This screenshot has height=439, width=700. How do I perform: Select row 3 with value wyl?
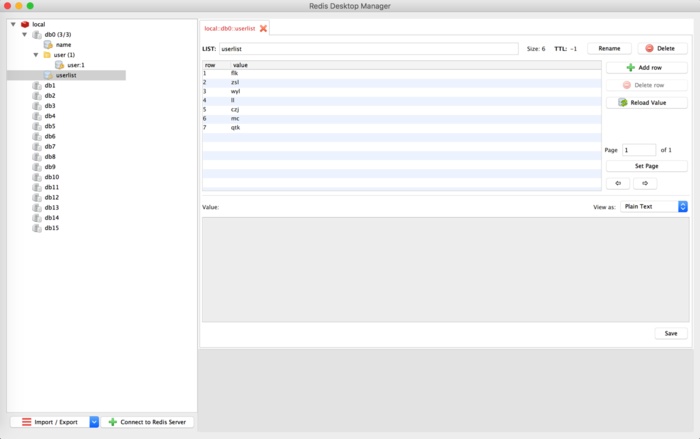click(x=402, y=92)
